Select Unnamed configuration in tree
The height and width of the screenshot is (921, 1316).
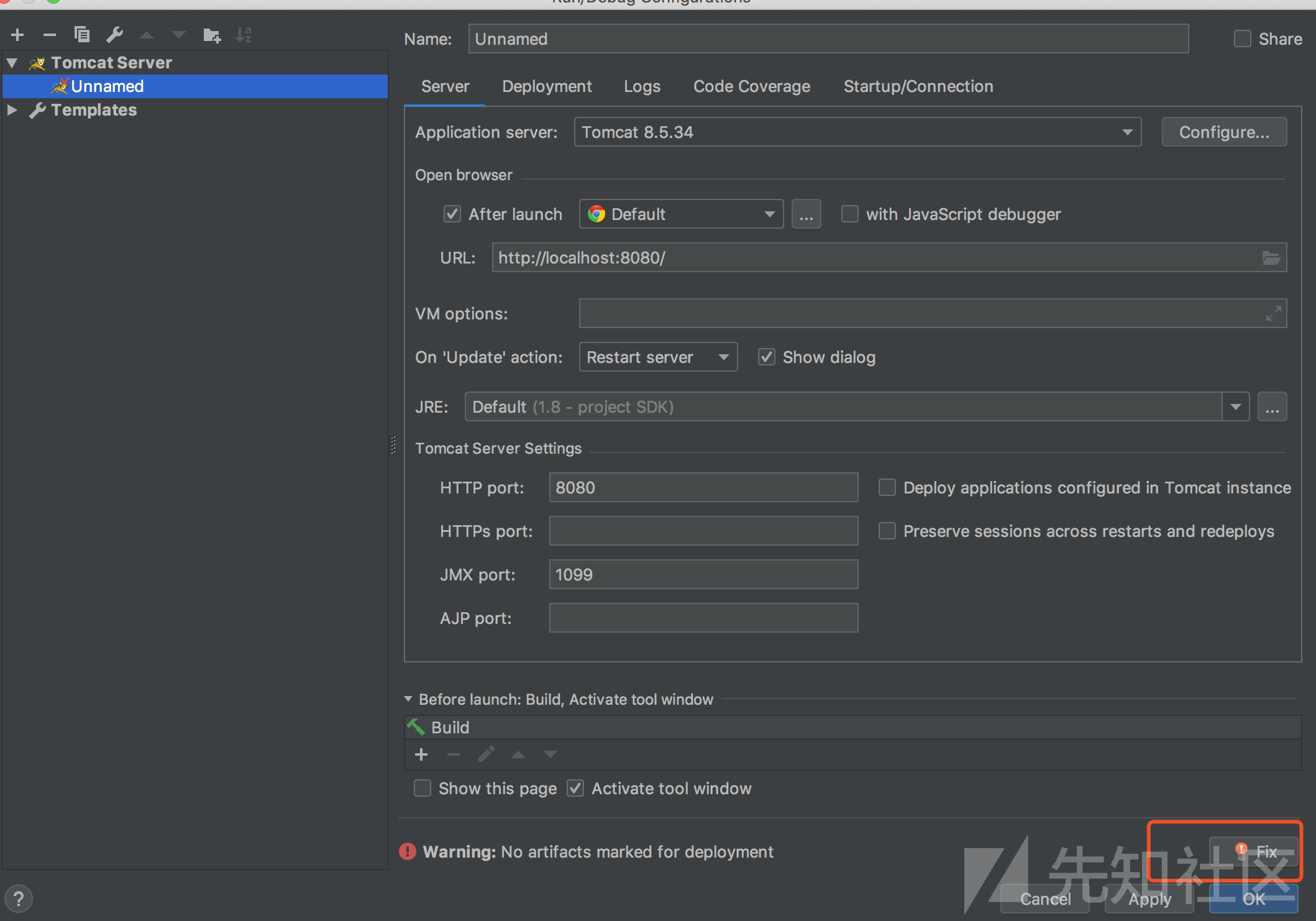pos(195,86)
